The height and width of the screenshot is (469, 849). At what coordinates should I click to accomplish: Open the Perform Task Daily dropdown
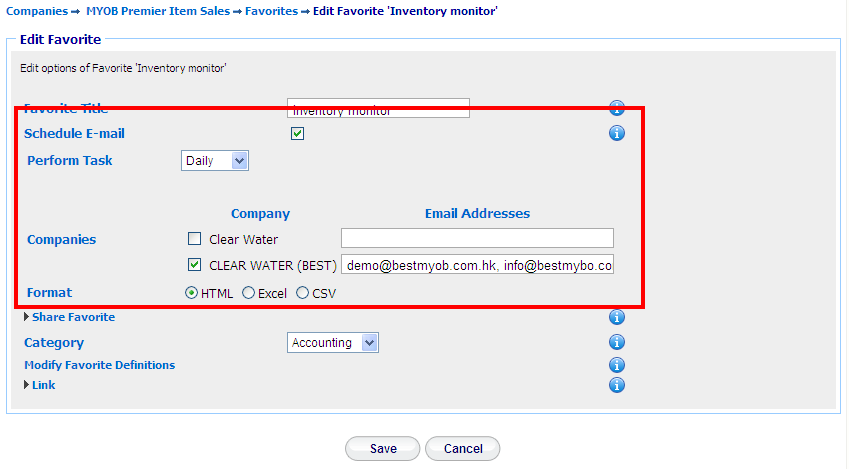[x=215, y=161]
